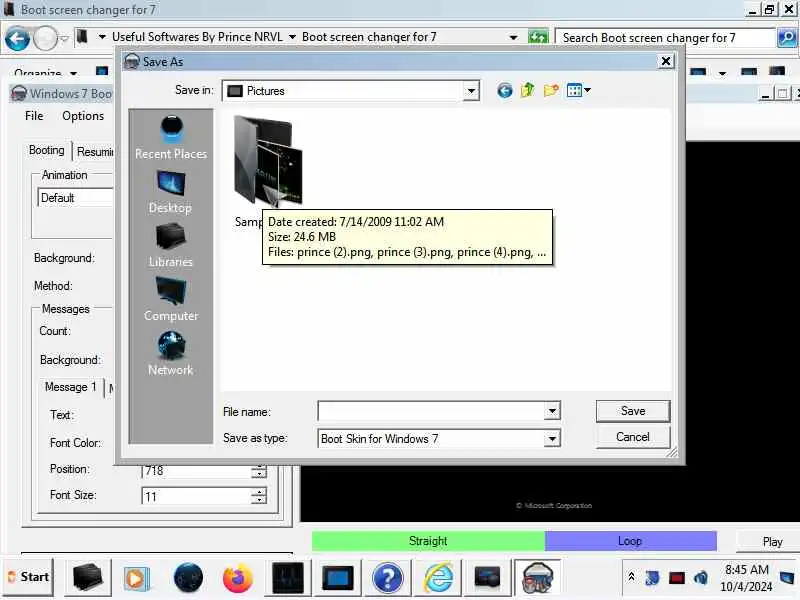This screenshot has width=800, height=600.
Task: Go to Desktop in Save As sidebar
Action: tap(171, 191)
